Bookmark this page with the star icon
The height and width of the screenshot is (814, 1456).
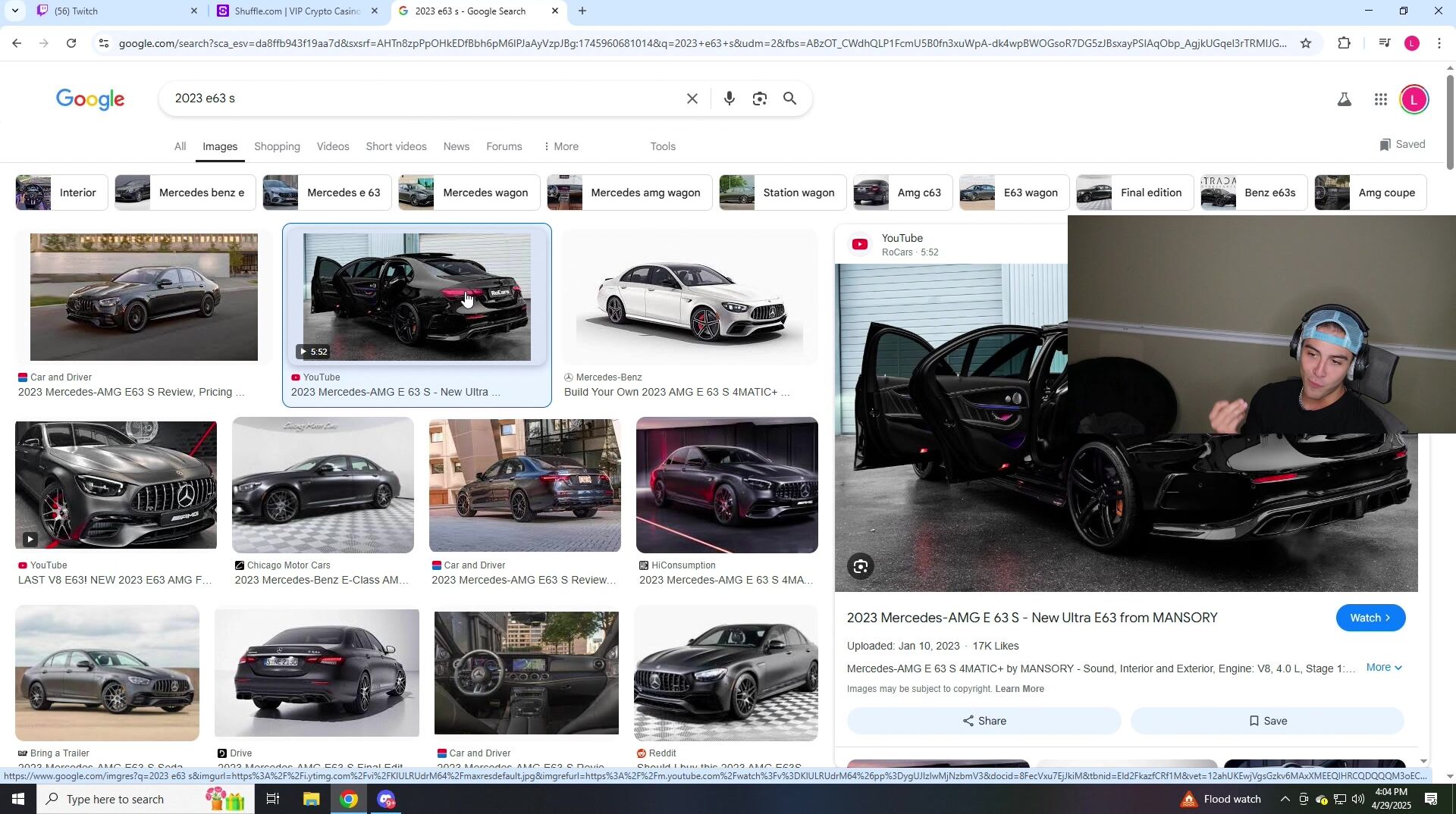click(x=1306, y=43)
